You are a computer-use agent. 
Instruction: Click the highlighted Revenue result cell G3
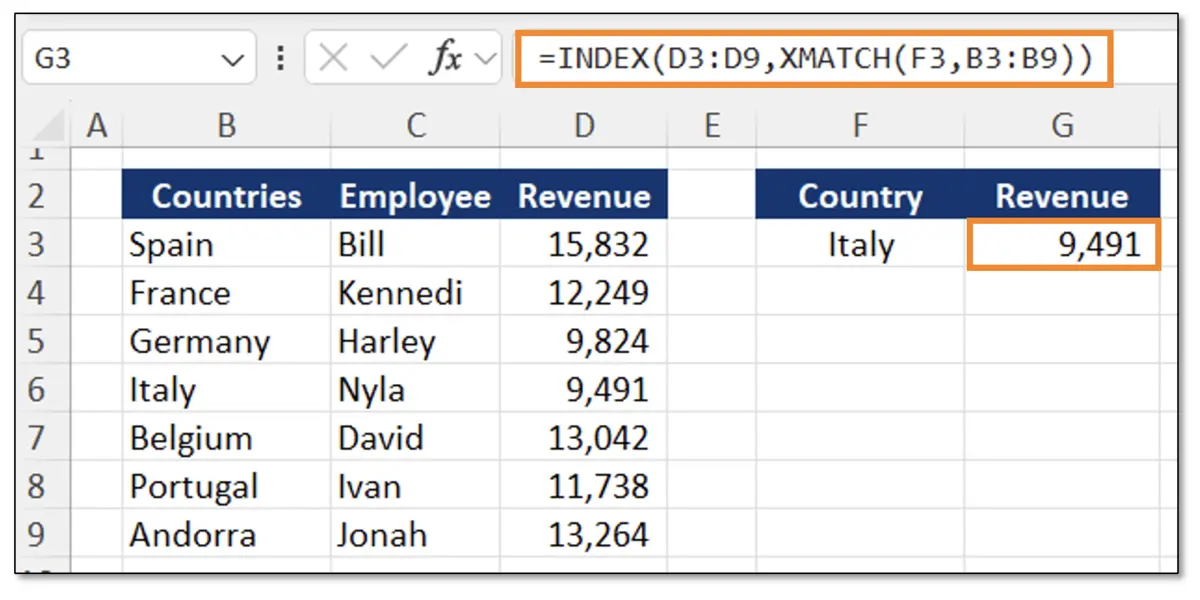pyautogui.click(x=1062, y=244)
